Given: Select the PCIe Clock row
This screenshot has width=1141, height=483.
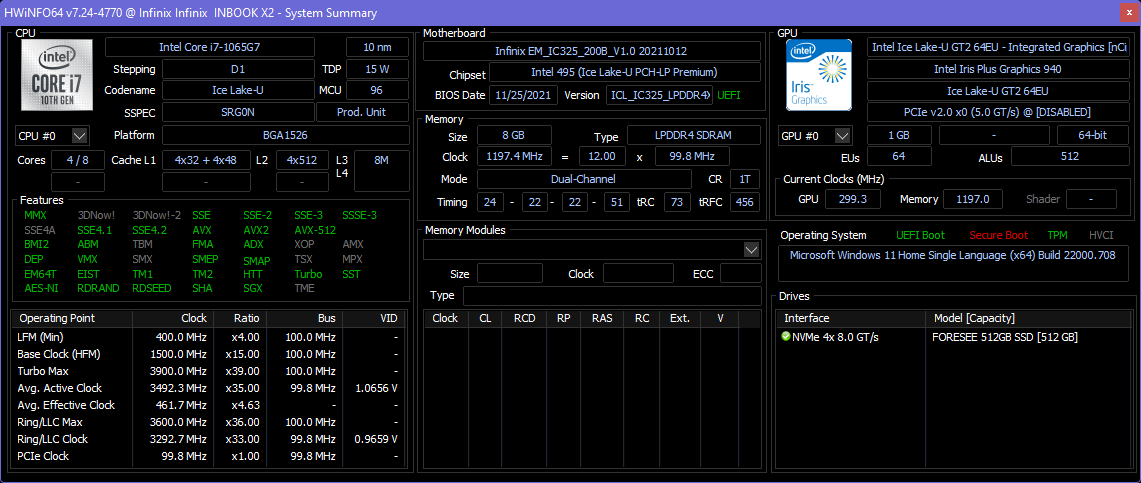Looking at the screenshot, I should click(210, 456).
